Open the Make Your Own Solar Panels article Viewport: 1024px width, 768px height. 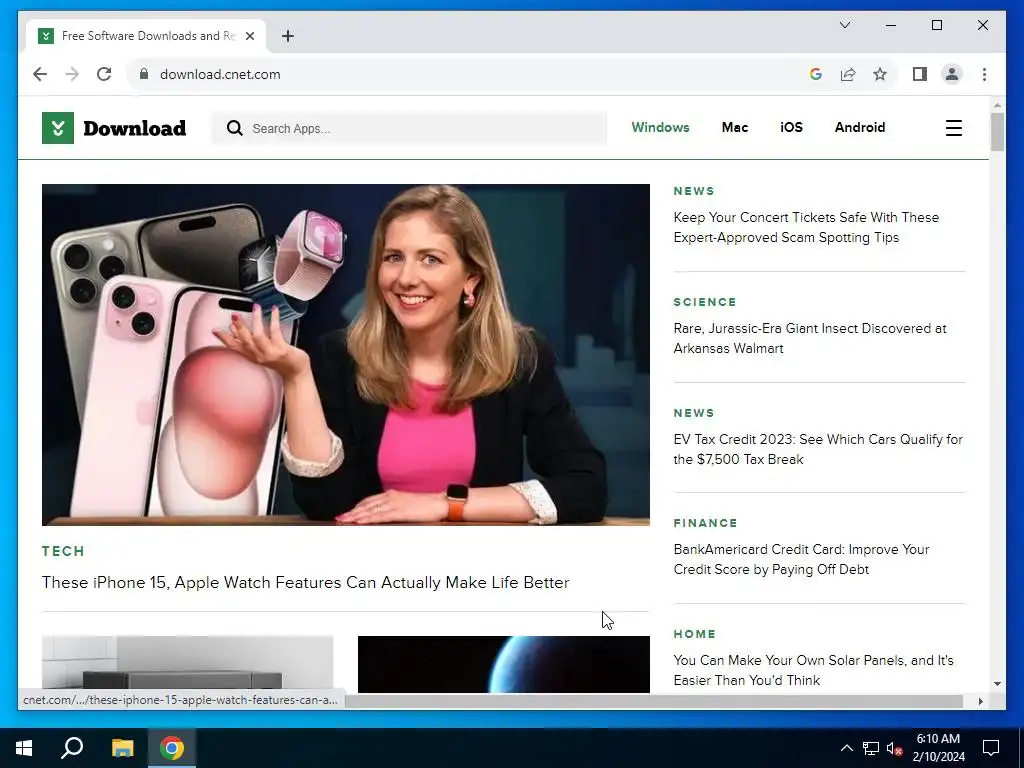(x=813, y=670)
